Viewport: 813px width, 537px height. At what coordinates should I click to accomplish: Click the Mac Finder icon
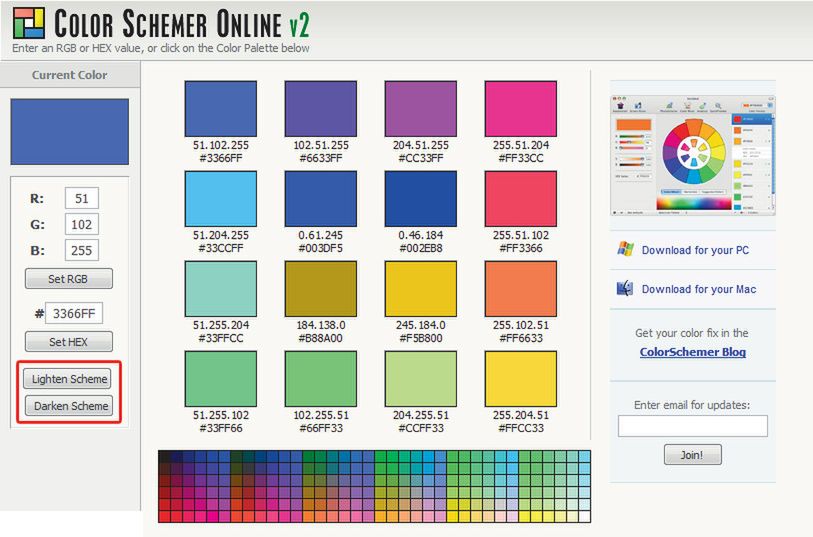tap(625, 288)
